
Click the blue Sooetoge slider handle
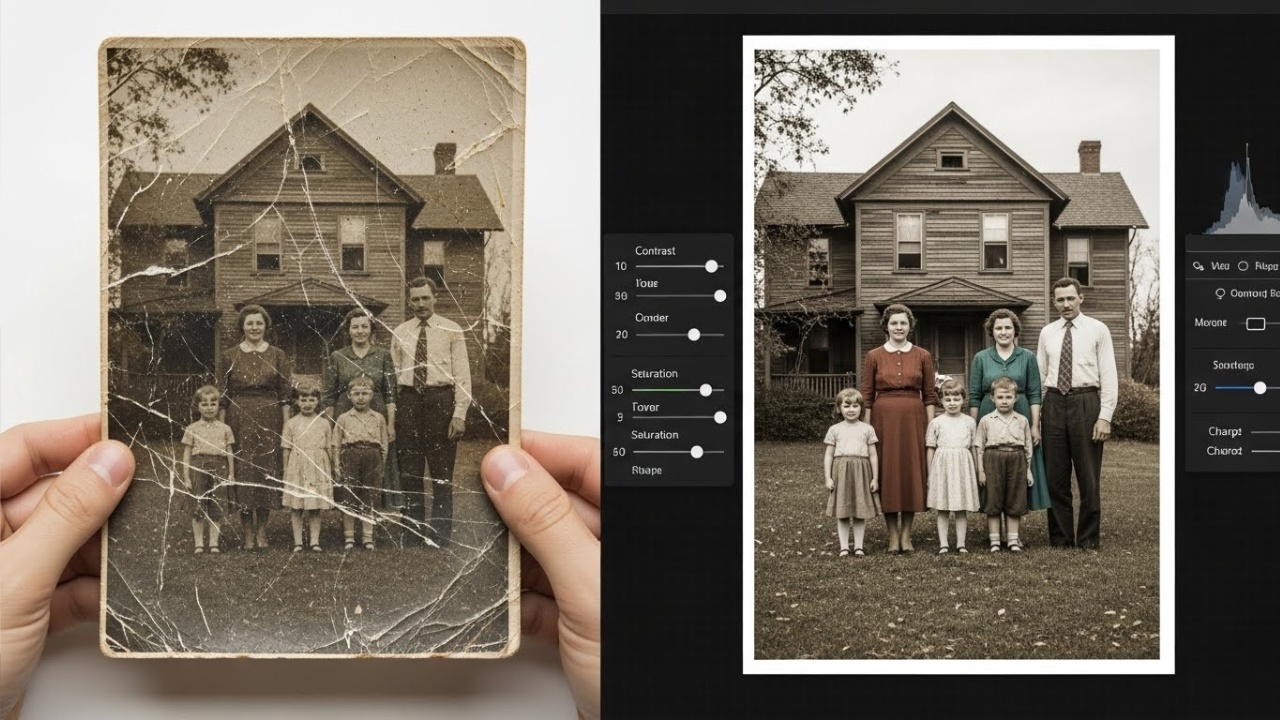click(1260, 387)
